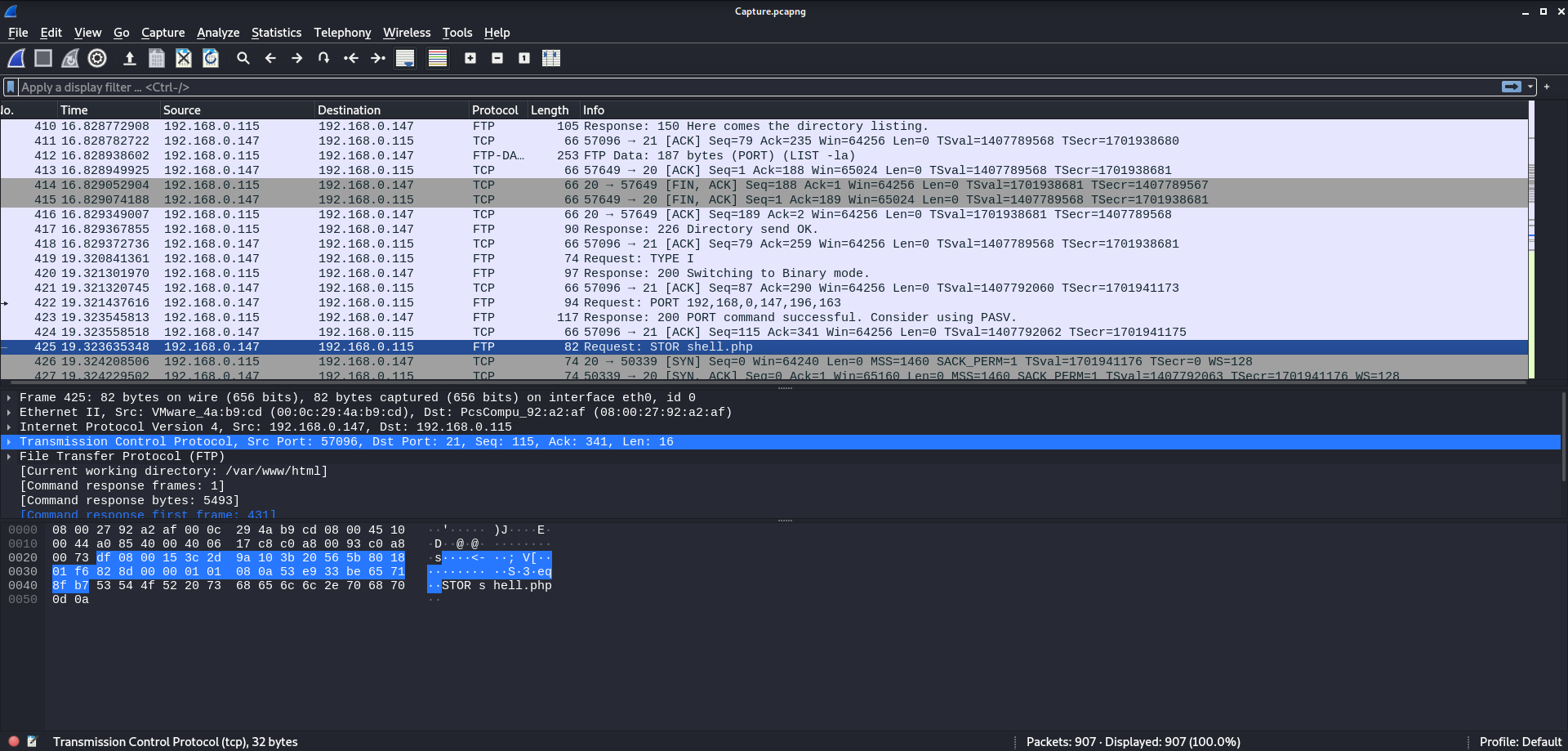
Task: Save this capture file icon
Action: pos(157,58)
